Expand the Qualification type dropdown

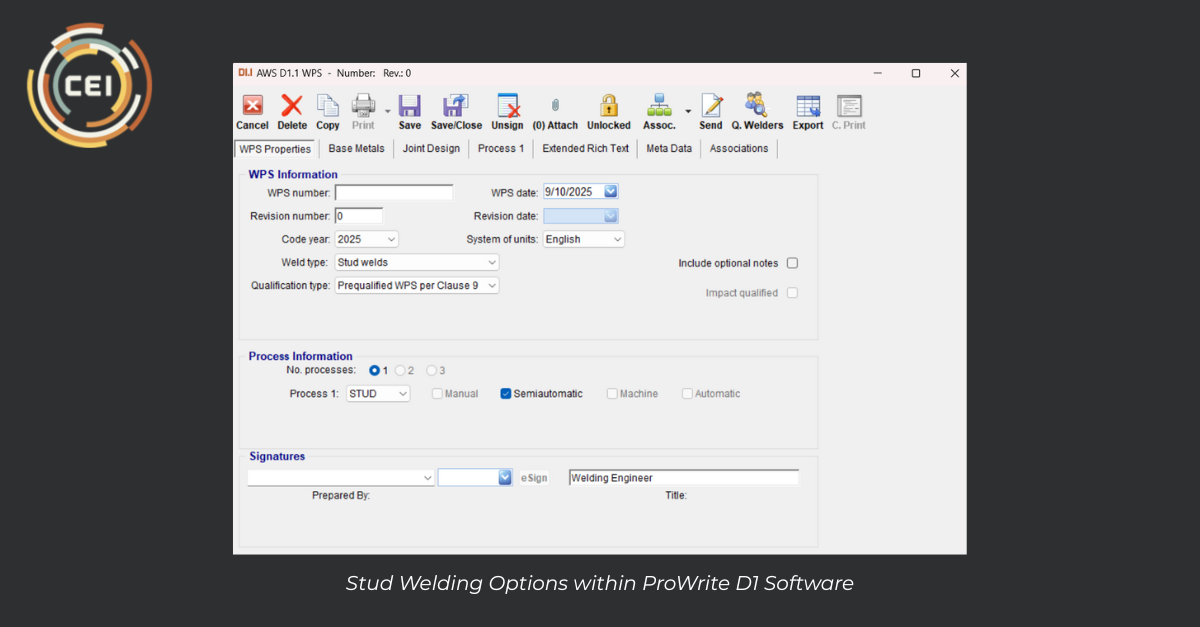[x=491, y=286]
